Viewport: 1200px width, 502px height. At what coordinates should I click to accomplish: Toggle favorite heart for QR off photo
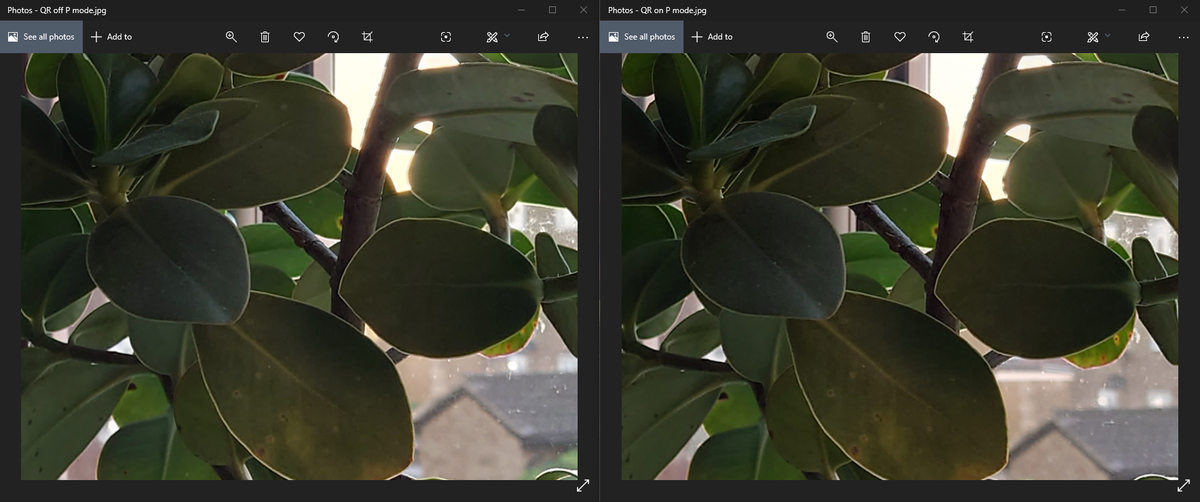coord(299,37)
